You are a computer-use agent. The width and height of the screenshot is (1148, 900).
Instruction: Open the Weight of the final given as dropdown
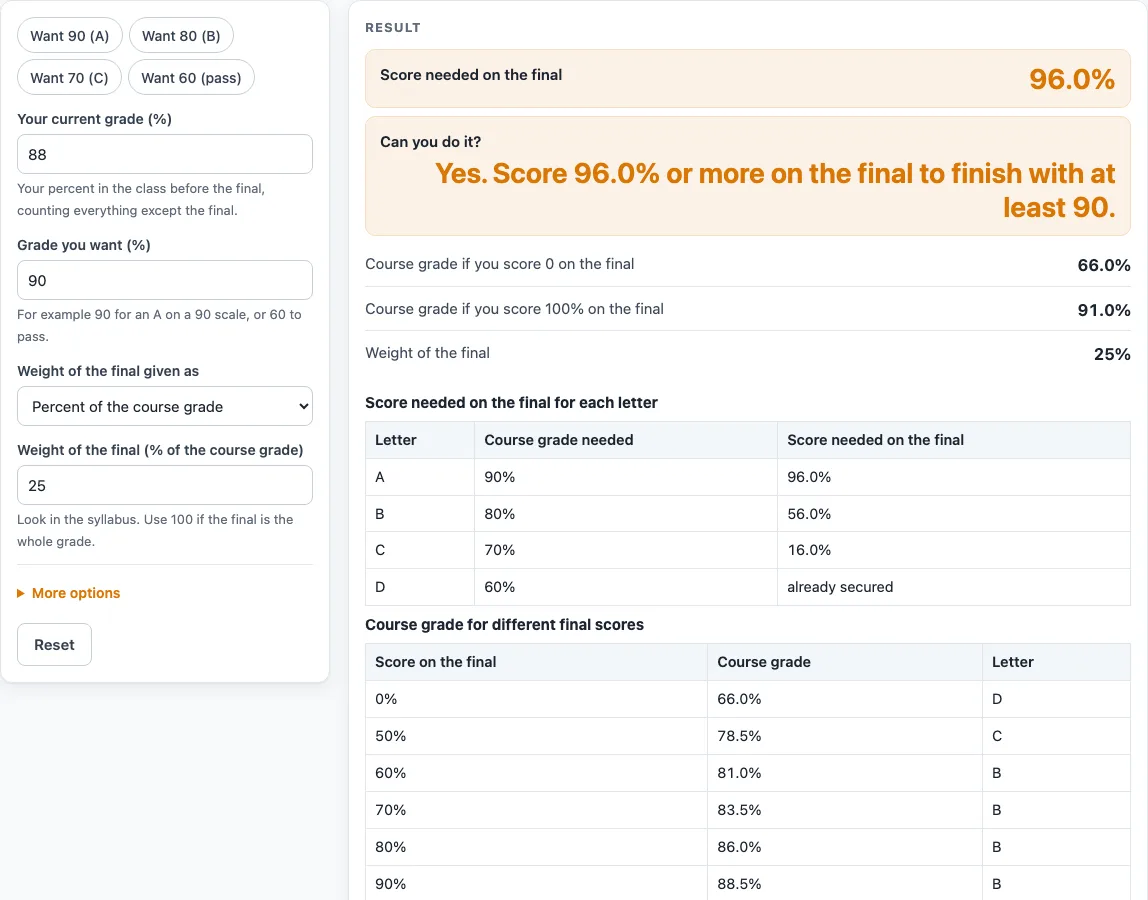(165, 406)
